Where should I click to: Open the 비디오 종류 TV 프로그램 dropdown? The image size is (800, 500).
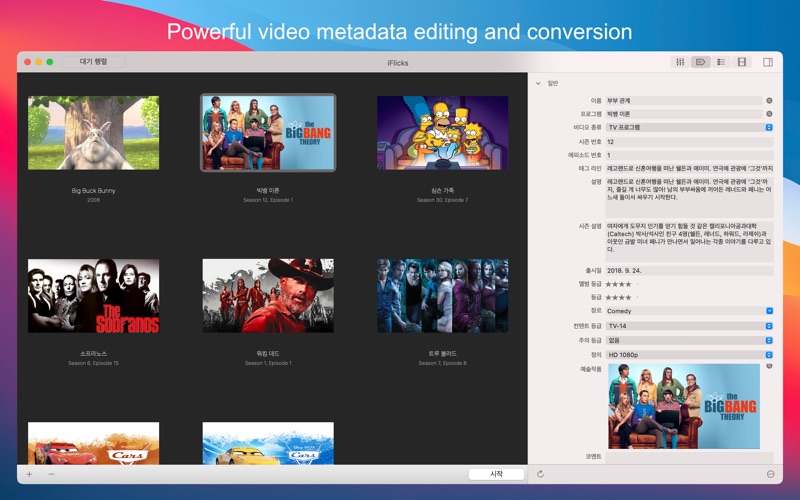pos(689,127)
